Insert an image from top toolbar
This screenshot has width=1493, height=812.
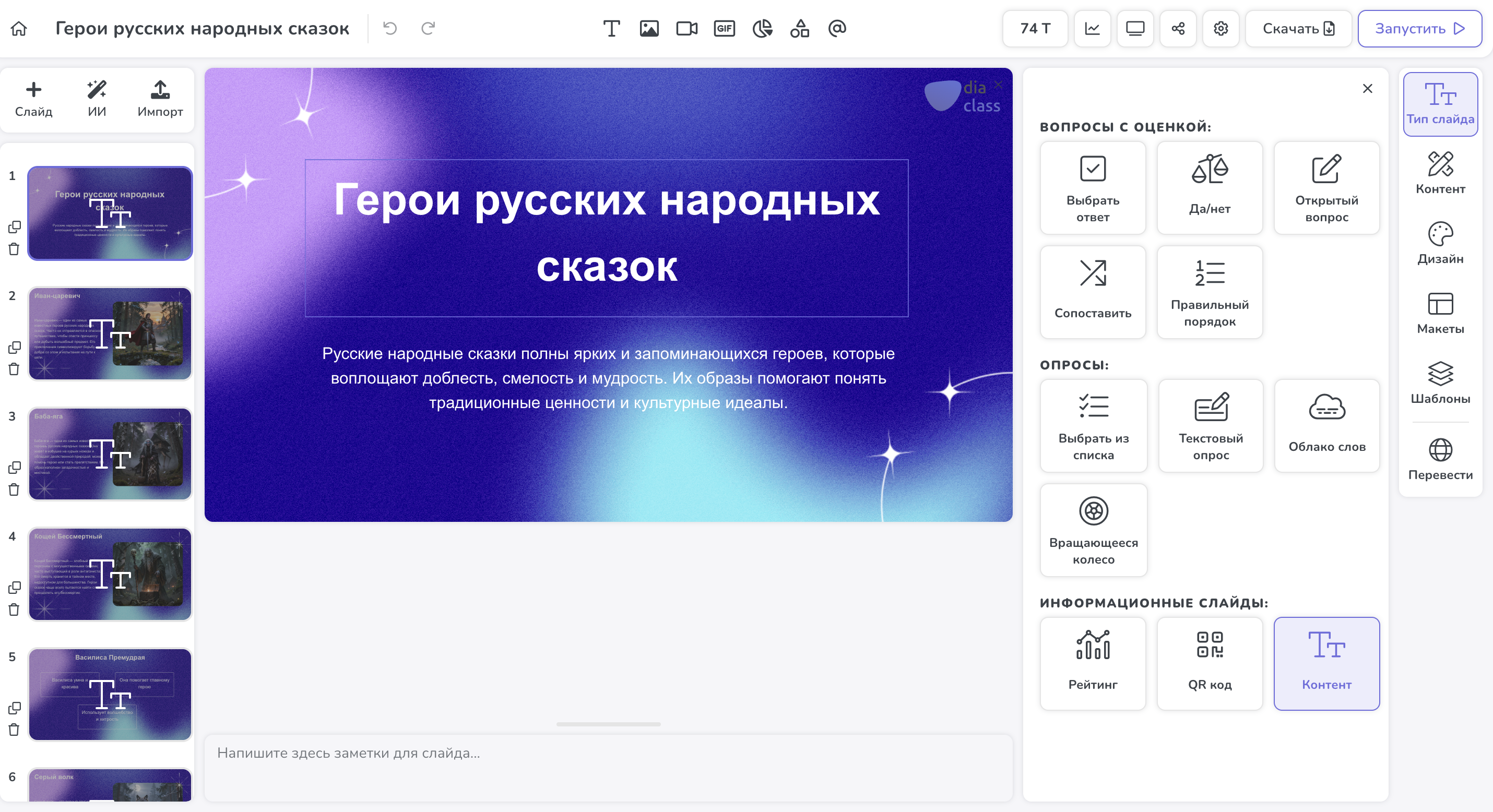point(649,28)
